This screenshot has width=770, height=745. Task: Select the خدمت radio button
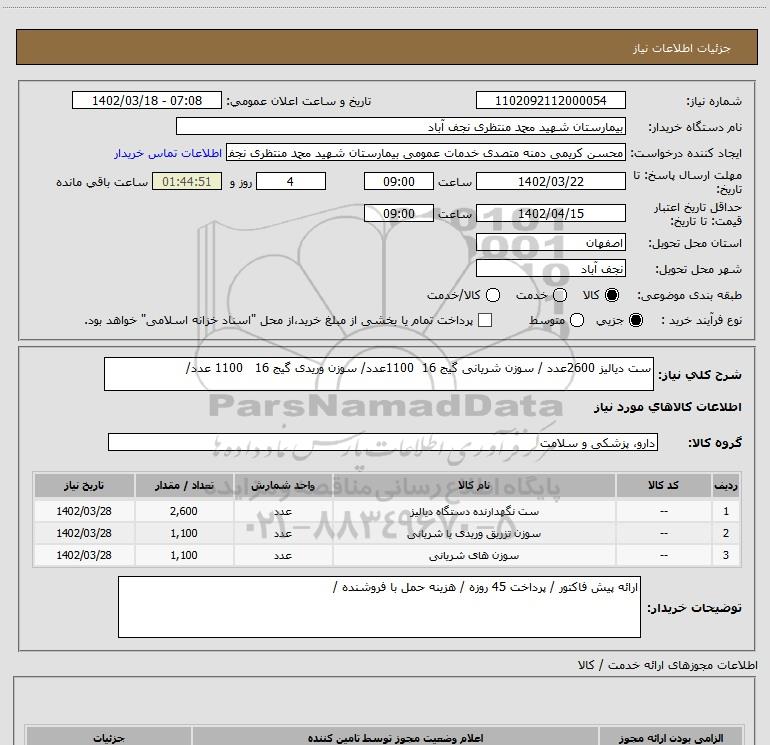tap(560, 295)
